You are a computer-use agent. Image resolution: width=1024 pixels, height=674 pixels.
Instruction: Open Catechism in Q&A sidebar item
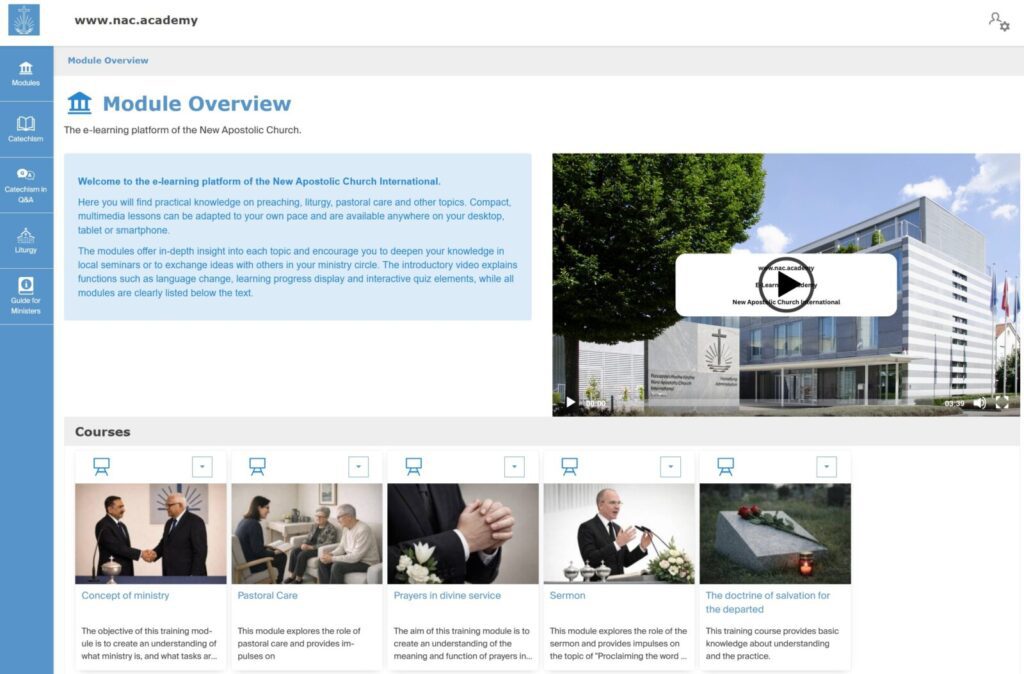coord(26,185)
